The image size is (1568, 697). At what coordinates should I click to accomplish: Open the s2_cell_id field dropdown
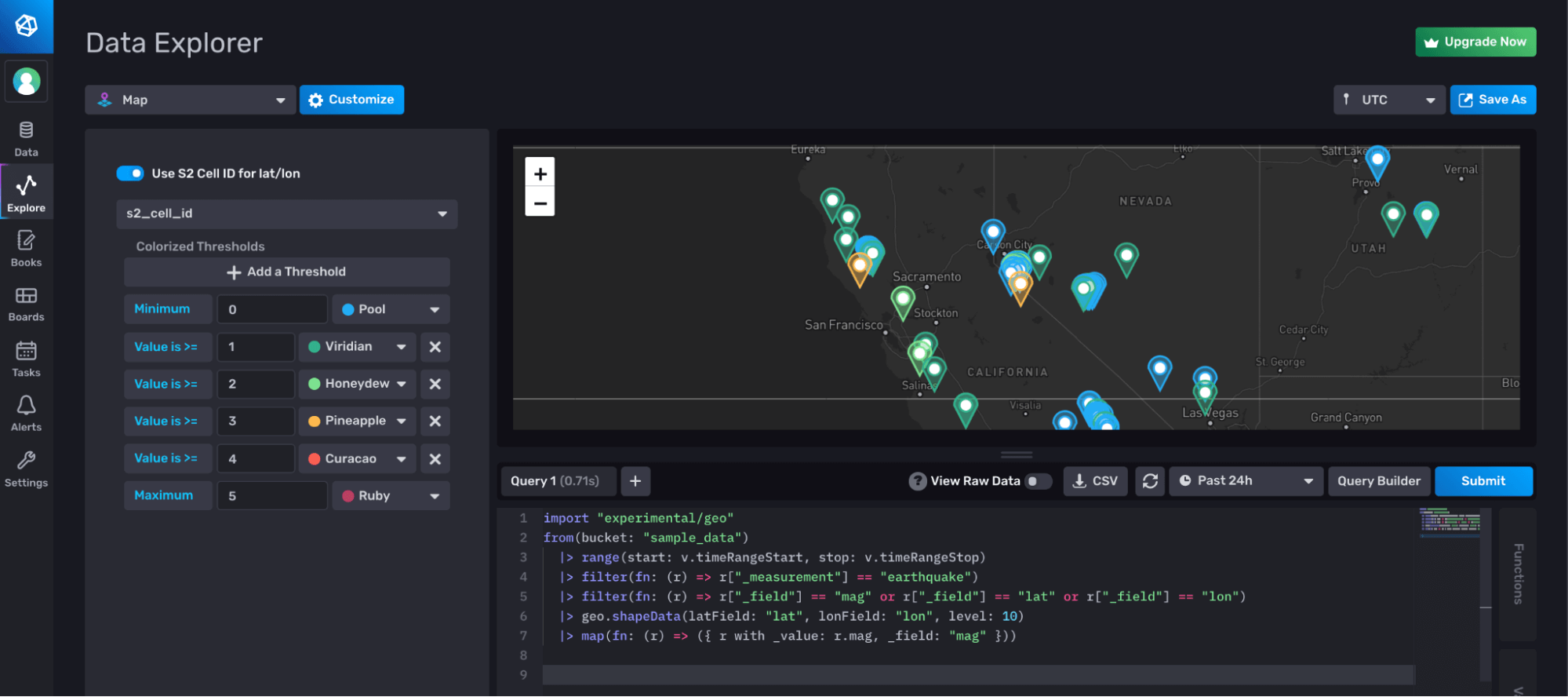coord(286,213)
